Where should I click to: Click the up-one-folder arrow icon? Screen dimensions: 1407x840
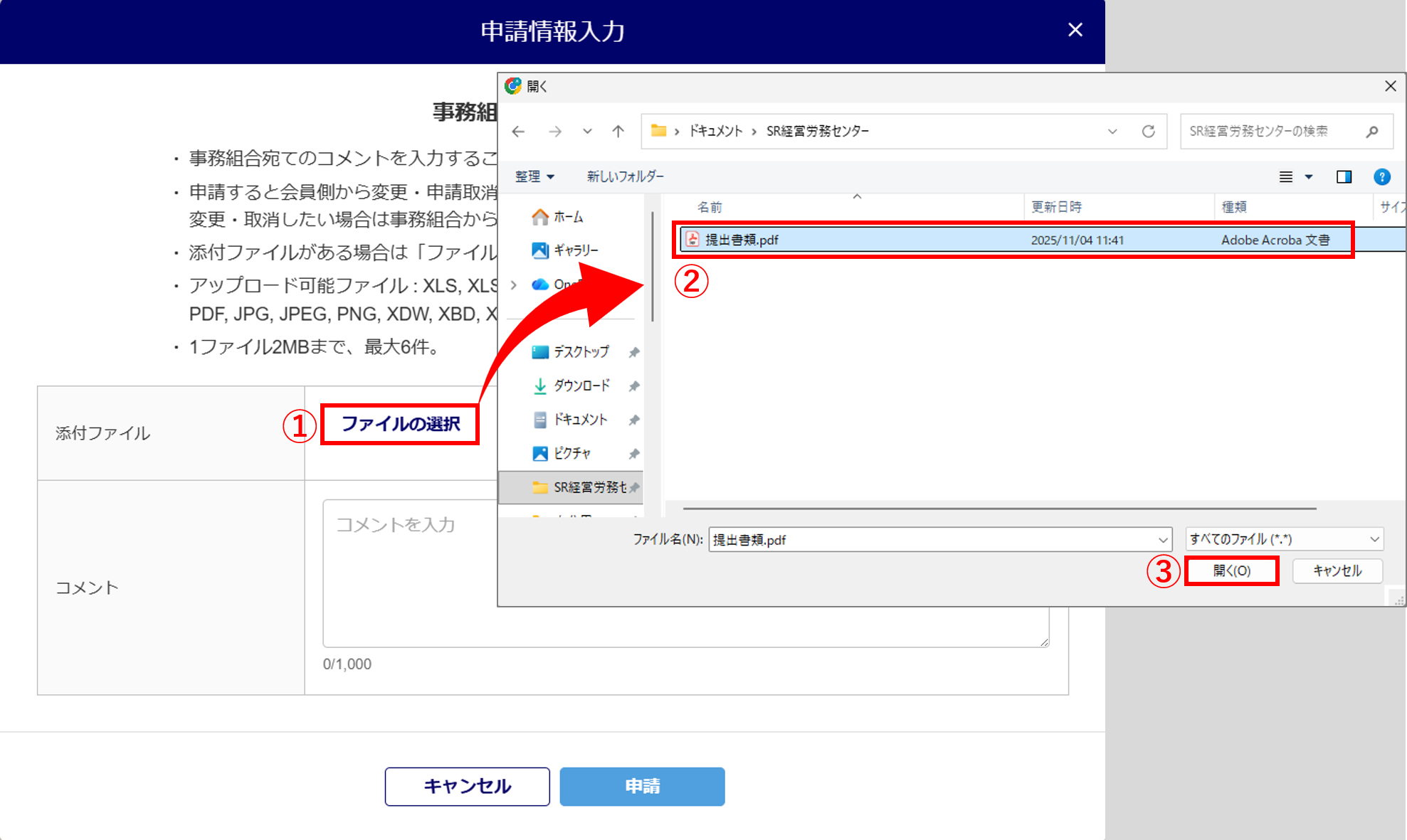618,132
